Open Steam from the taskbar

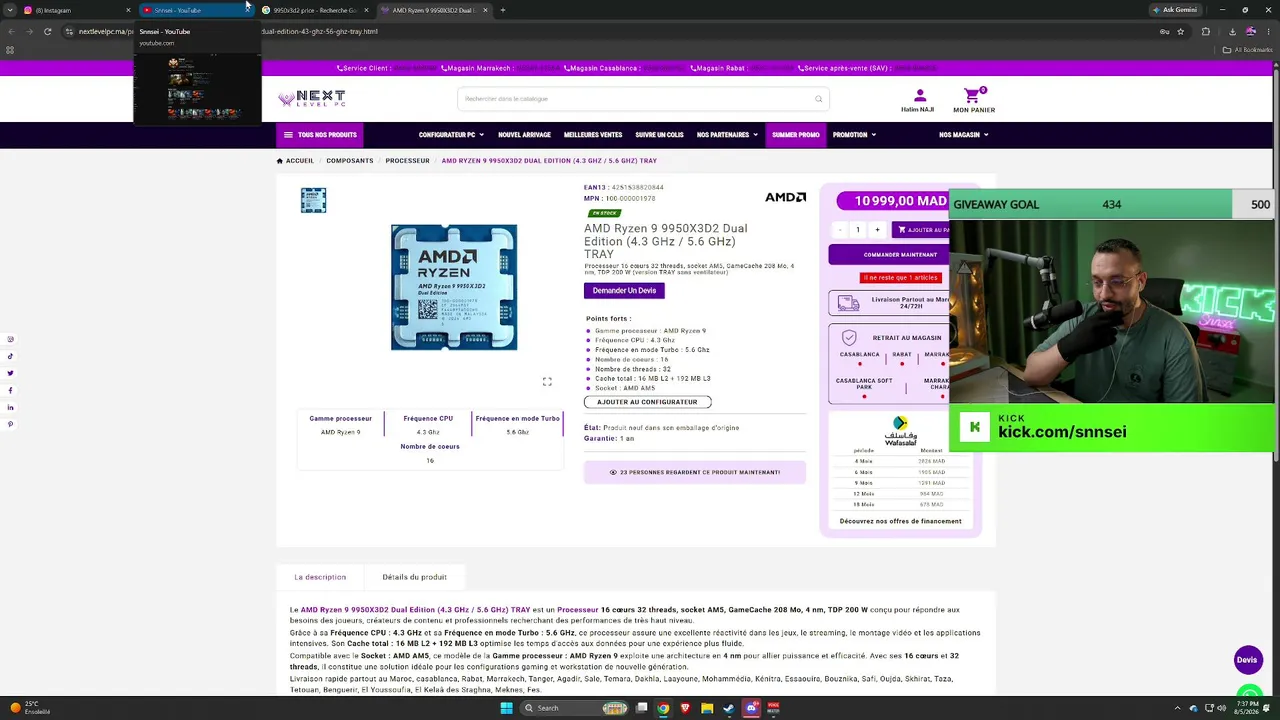729,708
